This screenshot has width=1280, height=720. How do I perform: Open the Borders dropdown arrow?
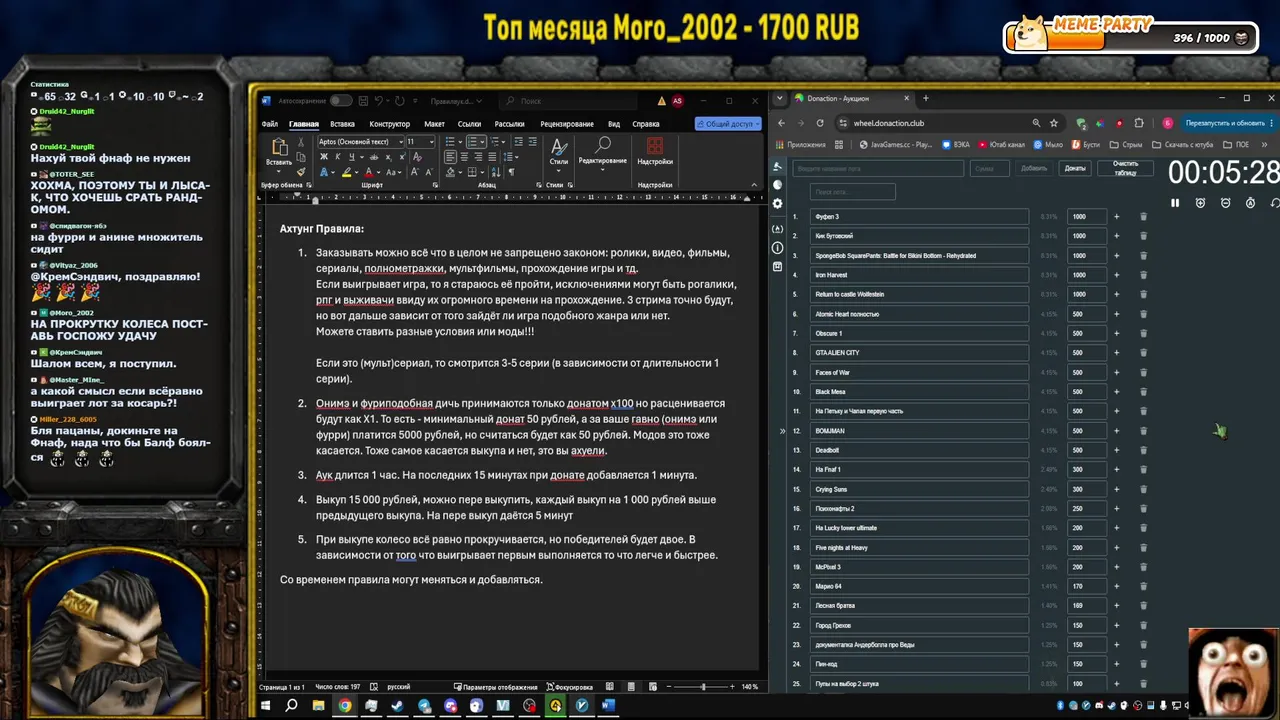coord(482,172)
